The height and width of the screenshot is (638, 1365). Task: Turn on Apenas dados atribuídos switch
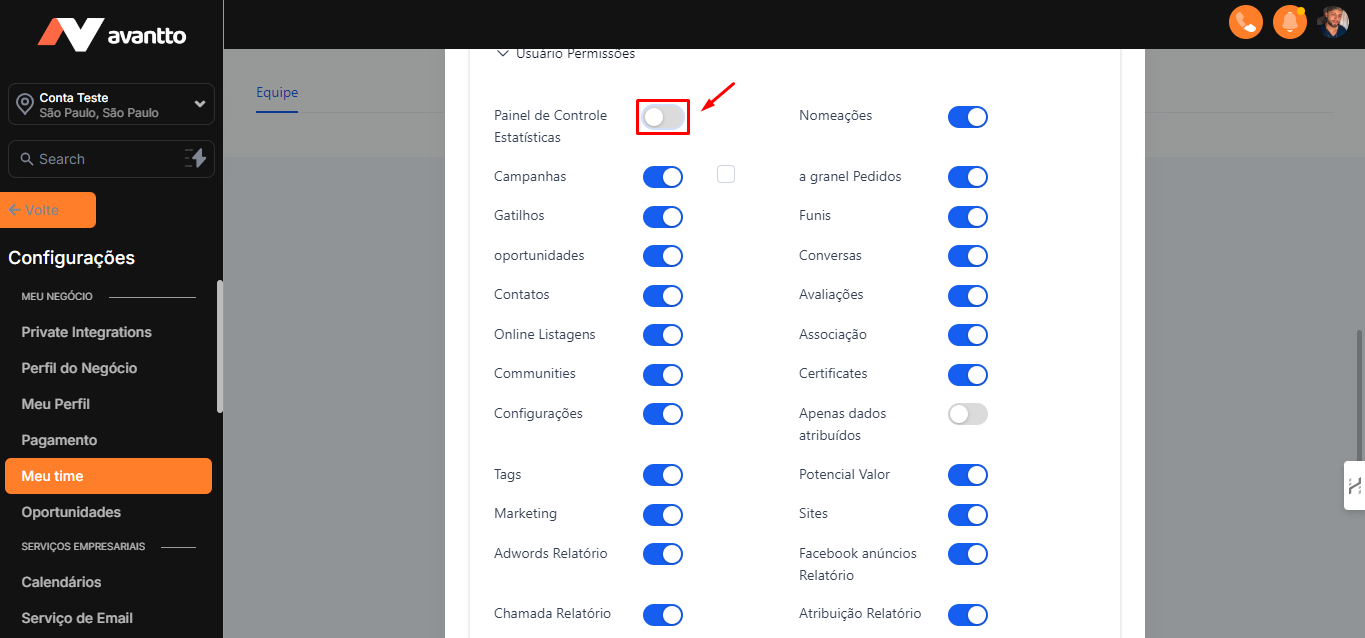pyautogui.click(x=967, y=414)
